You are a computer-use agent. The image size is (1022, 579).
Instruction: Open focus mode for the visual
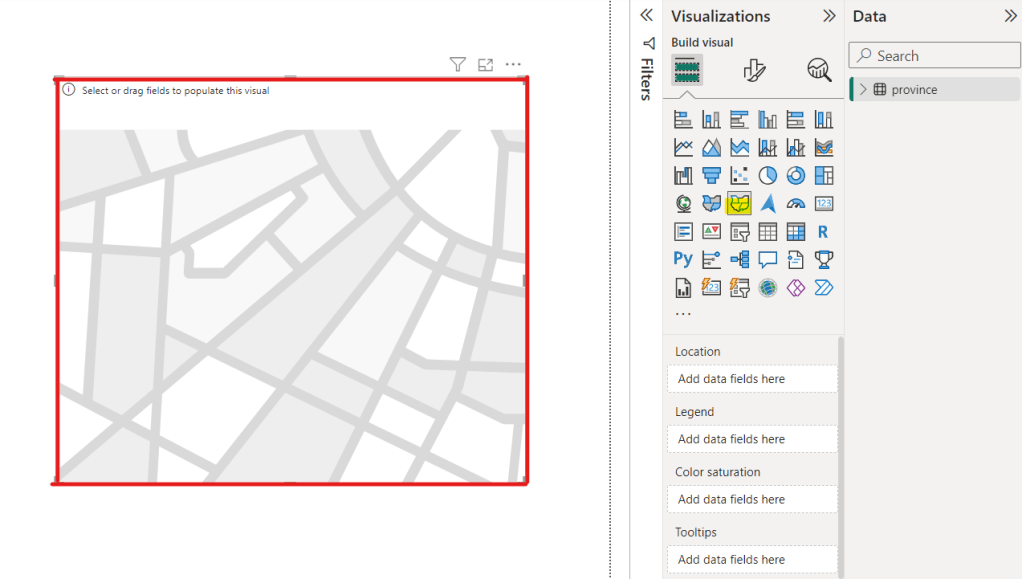click(485, 65)
